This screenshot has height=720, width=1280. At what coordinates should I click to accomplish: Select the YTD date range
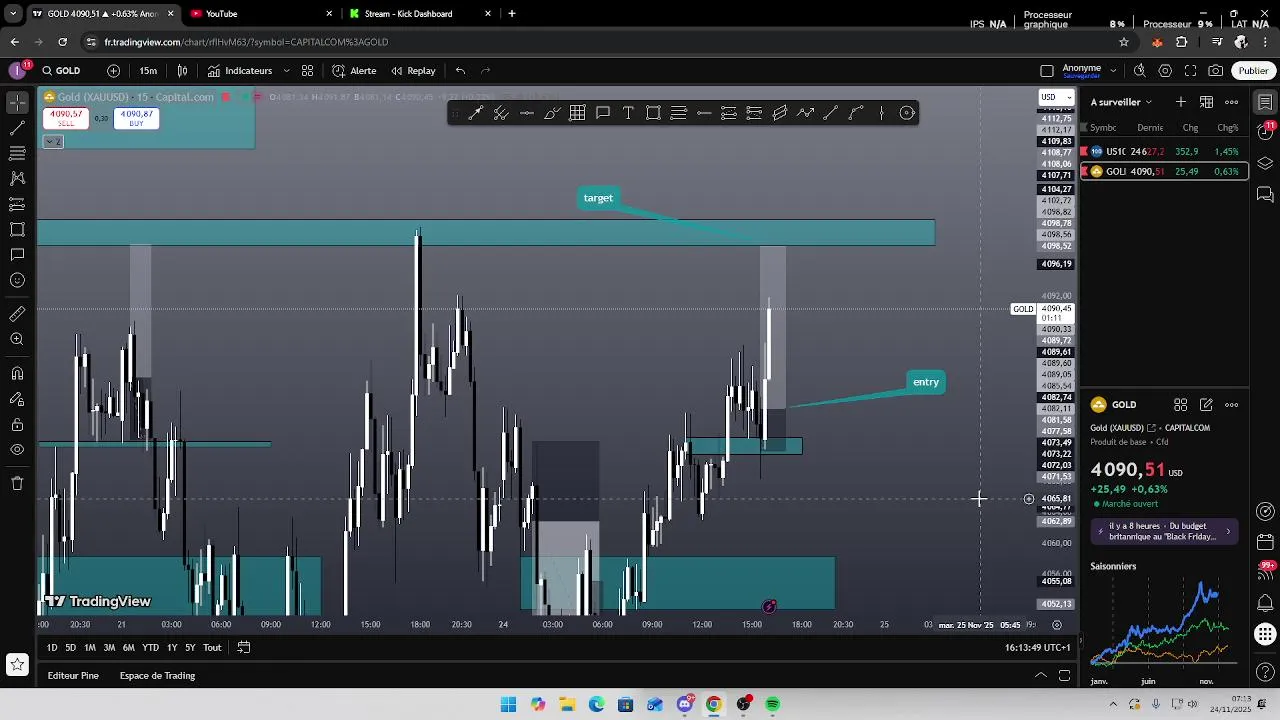pyautogui.click(x=150, y=648)
